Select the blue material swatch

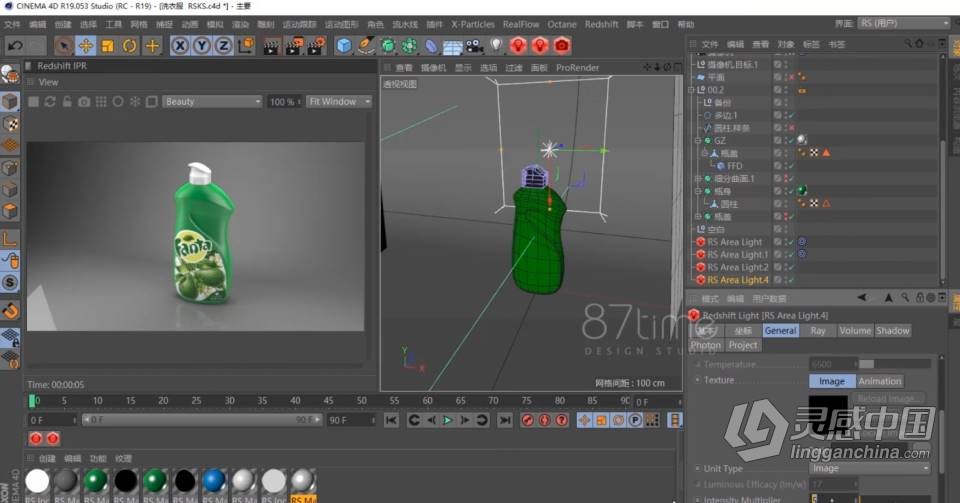click(x=214, y=481)
